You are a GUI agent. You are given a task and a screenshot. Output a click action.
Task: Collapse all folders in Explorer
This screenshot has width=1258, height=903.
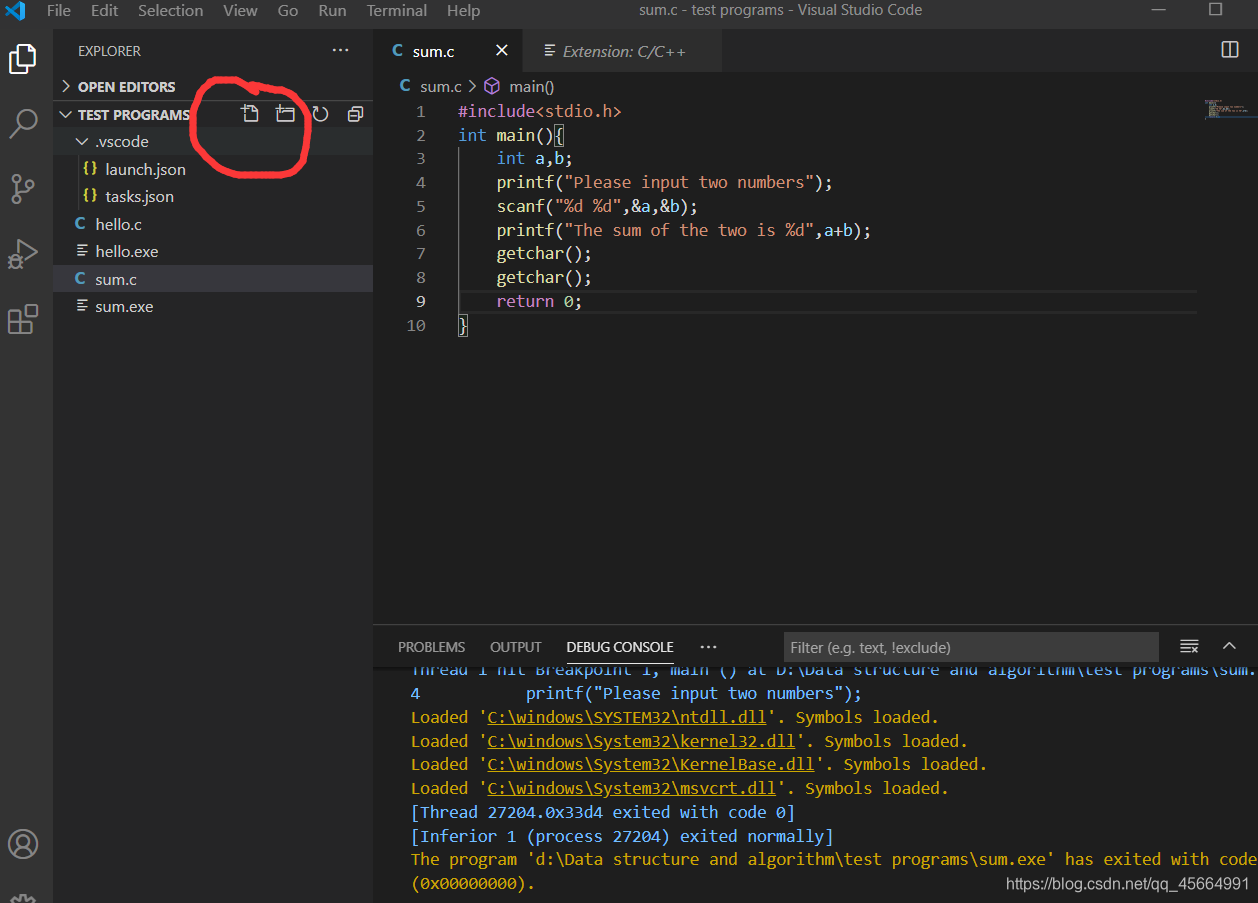(x=355, y=114)
